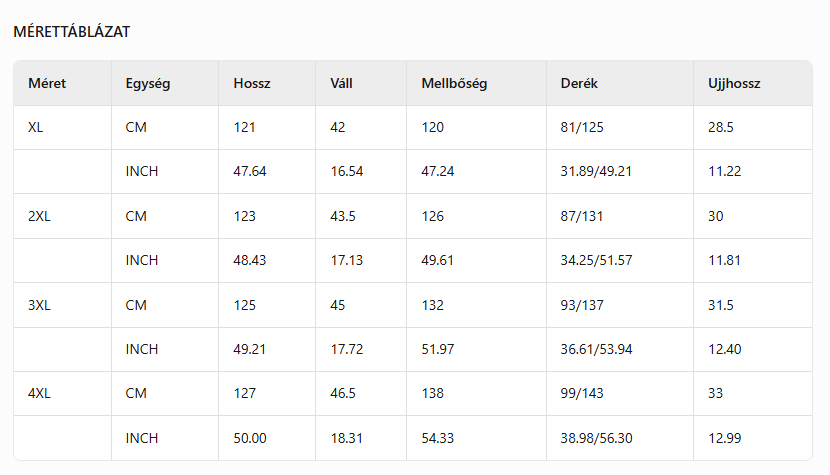Image resolution: width=830 pixels, height=475 pixels.
Task: Click the 47.64 inch length value
Action: tap(250, 172)
